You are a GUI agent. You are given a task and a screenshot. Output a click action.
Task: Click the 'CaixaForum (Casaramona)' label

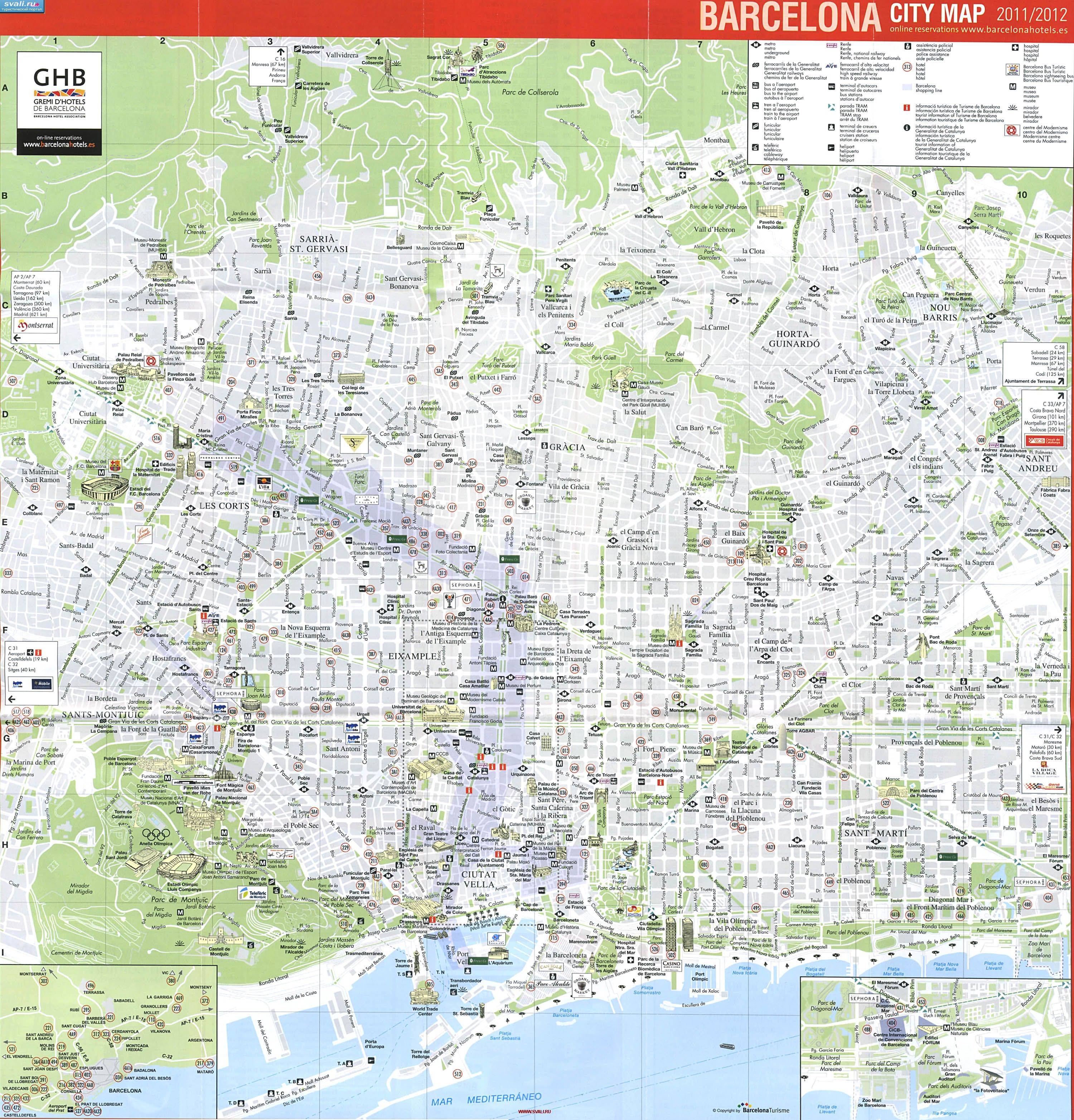[x=203, y=750]
